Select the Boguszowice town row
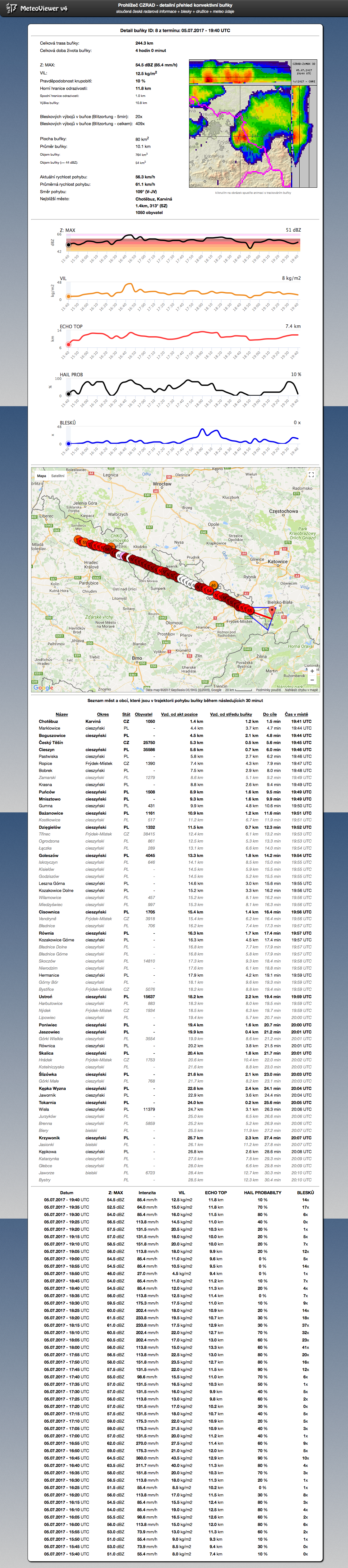Image resolution: width=348 pixels, height=1568 pixels. pos(175,735)
